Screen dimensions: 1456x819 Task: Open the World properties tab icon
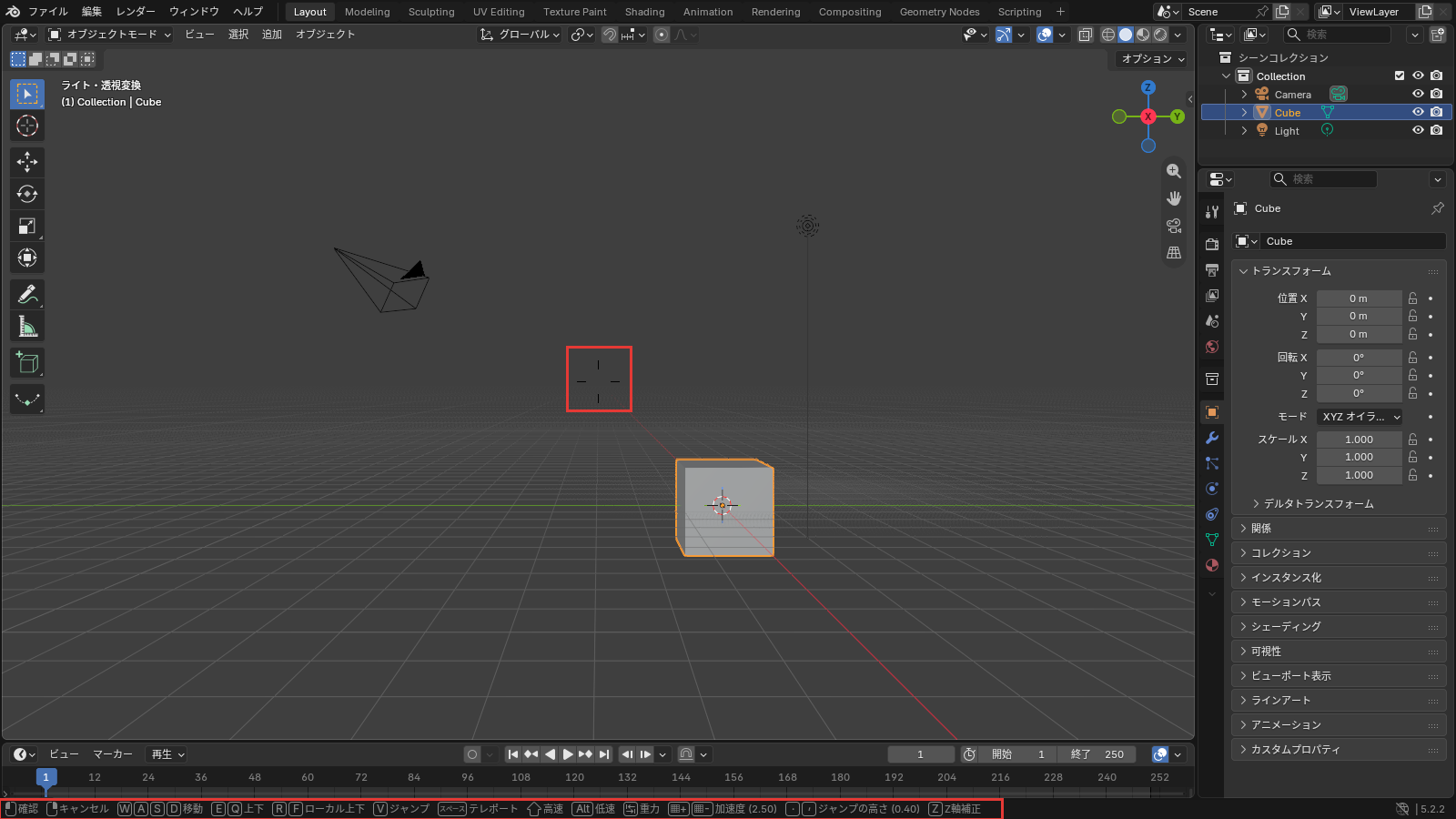pyautogui.click(x=1212, y=347)
